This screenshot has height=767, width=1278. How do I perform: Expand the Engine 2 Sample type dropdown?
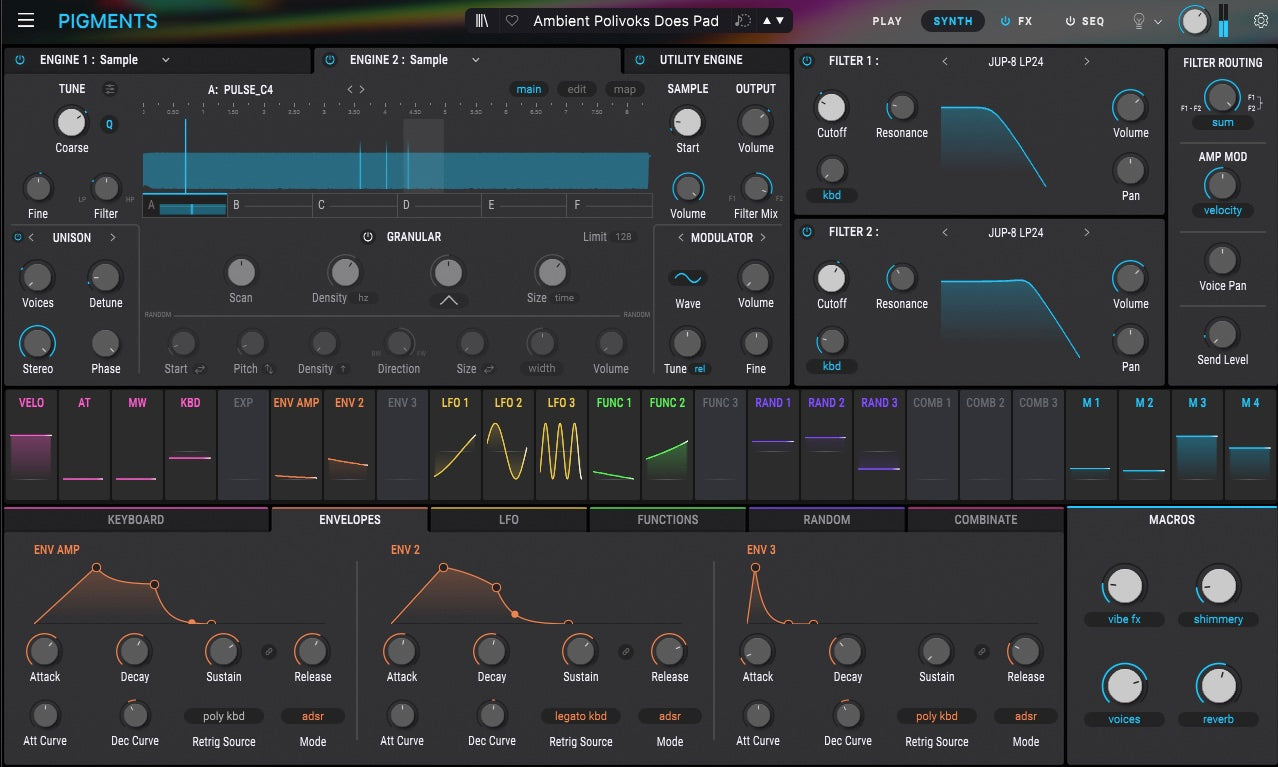pyautogui.click(x=476, y=60)
